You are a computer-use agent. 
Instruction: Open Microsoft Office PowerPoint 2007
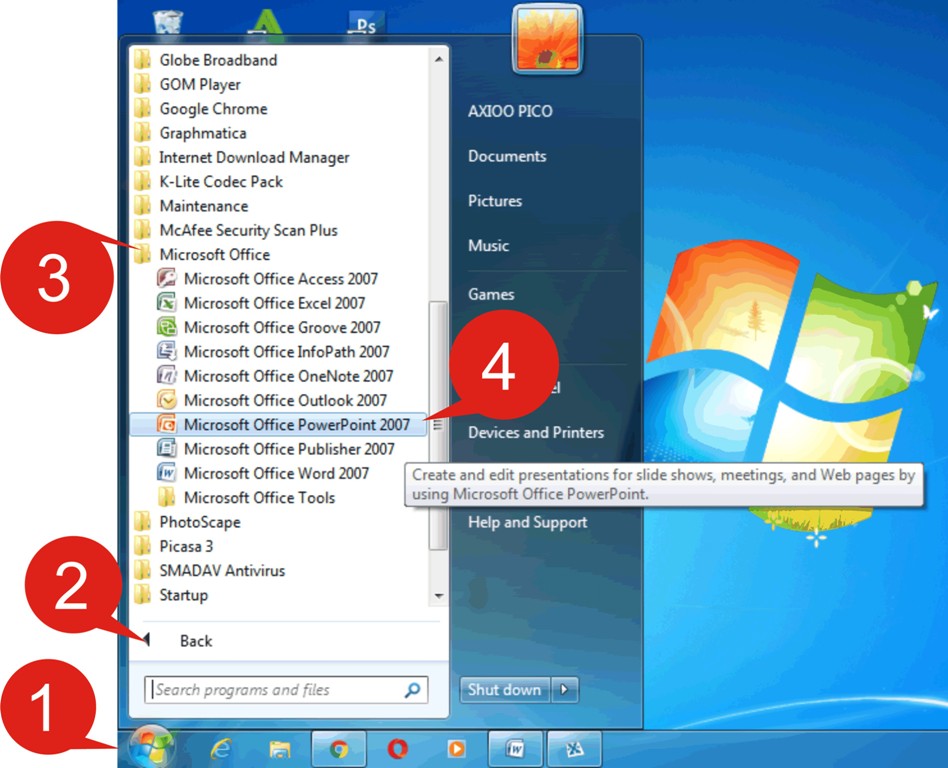[278, 425]
